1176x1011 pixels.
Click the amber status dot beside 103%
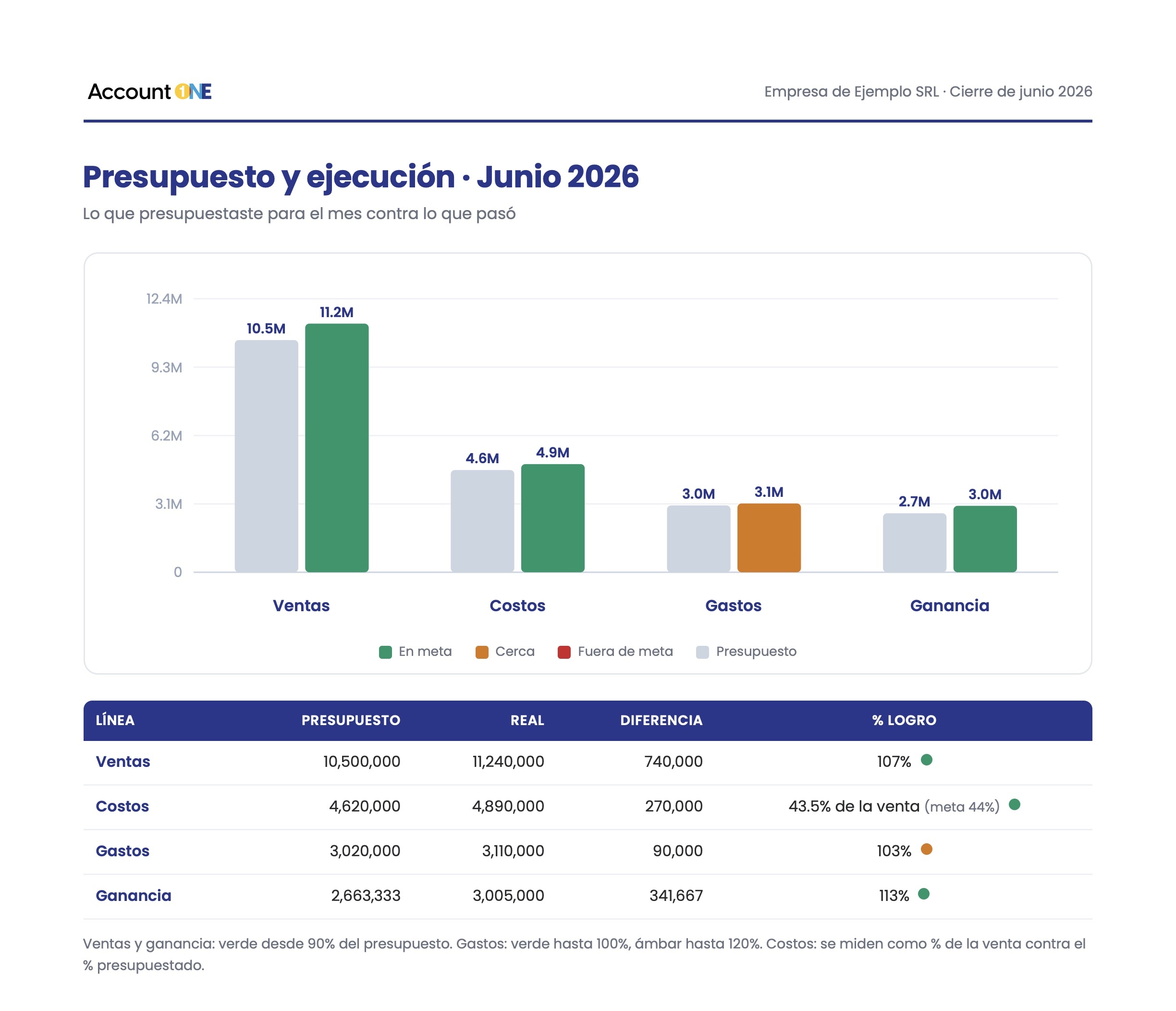pos(926,849)
